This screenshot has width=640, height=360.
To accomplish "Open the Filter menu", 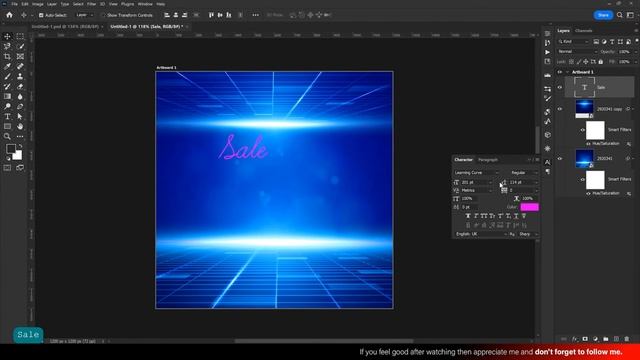I will (91, 4).
